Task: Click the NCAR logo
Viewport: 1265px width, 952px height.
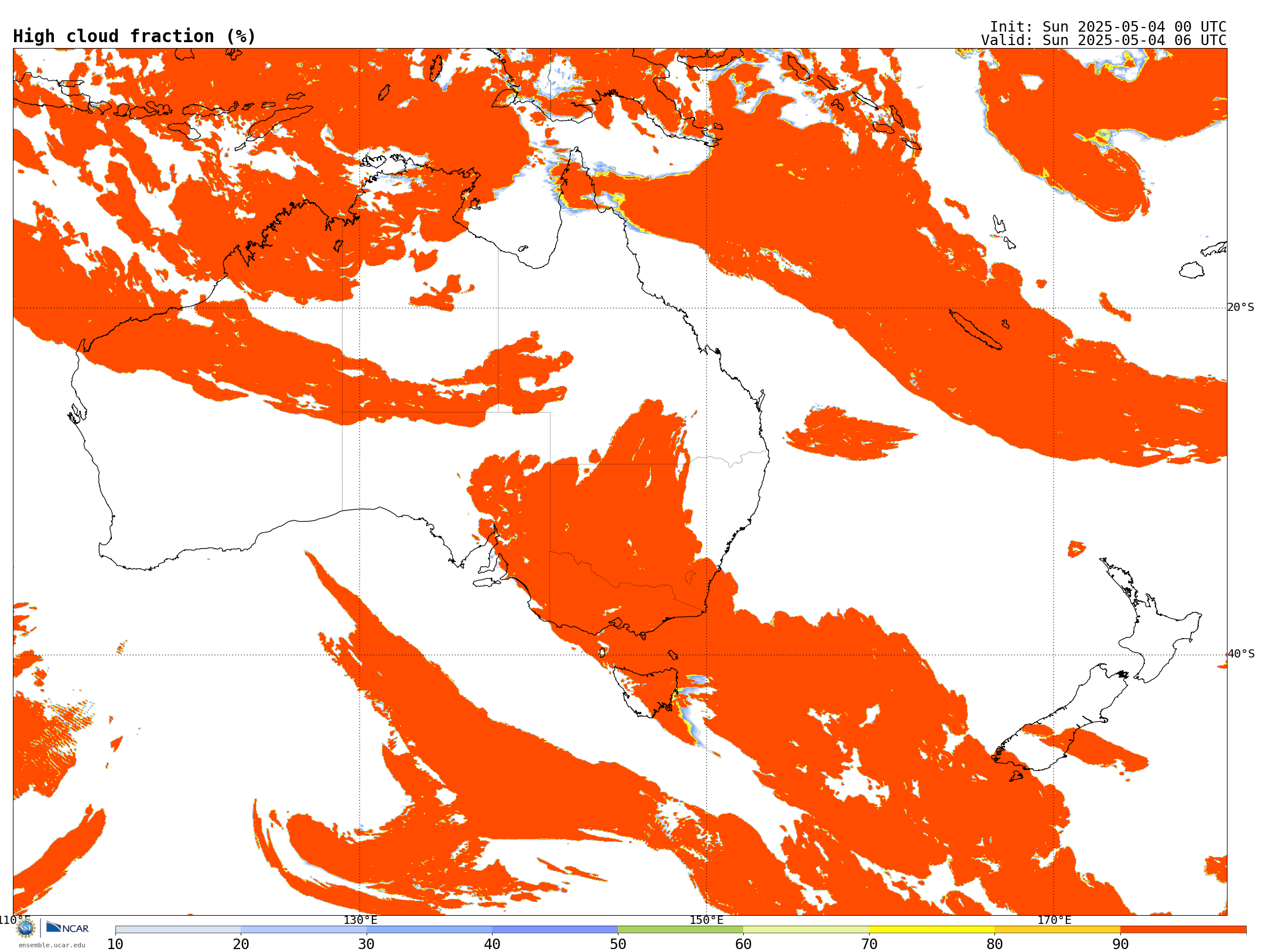Action: click(x=67, y=928)
